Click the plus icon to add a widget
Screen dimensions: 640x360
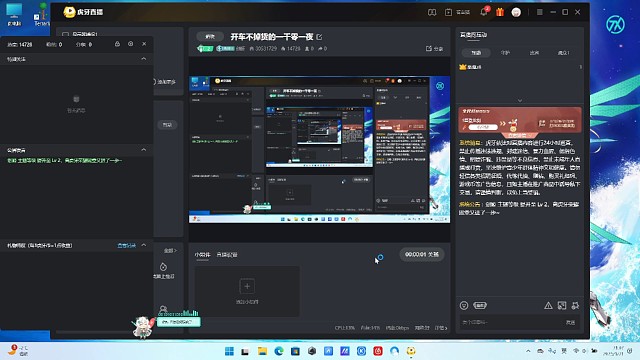(x=247, y=286)
